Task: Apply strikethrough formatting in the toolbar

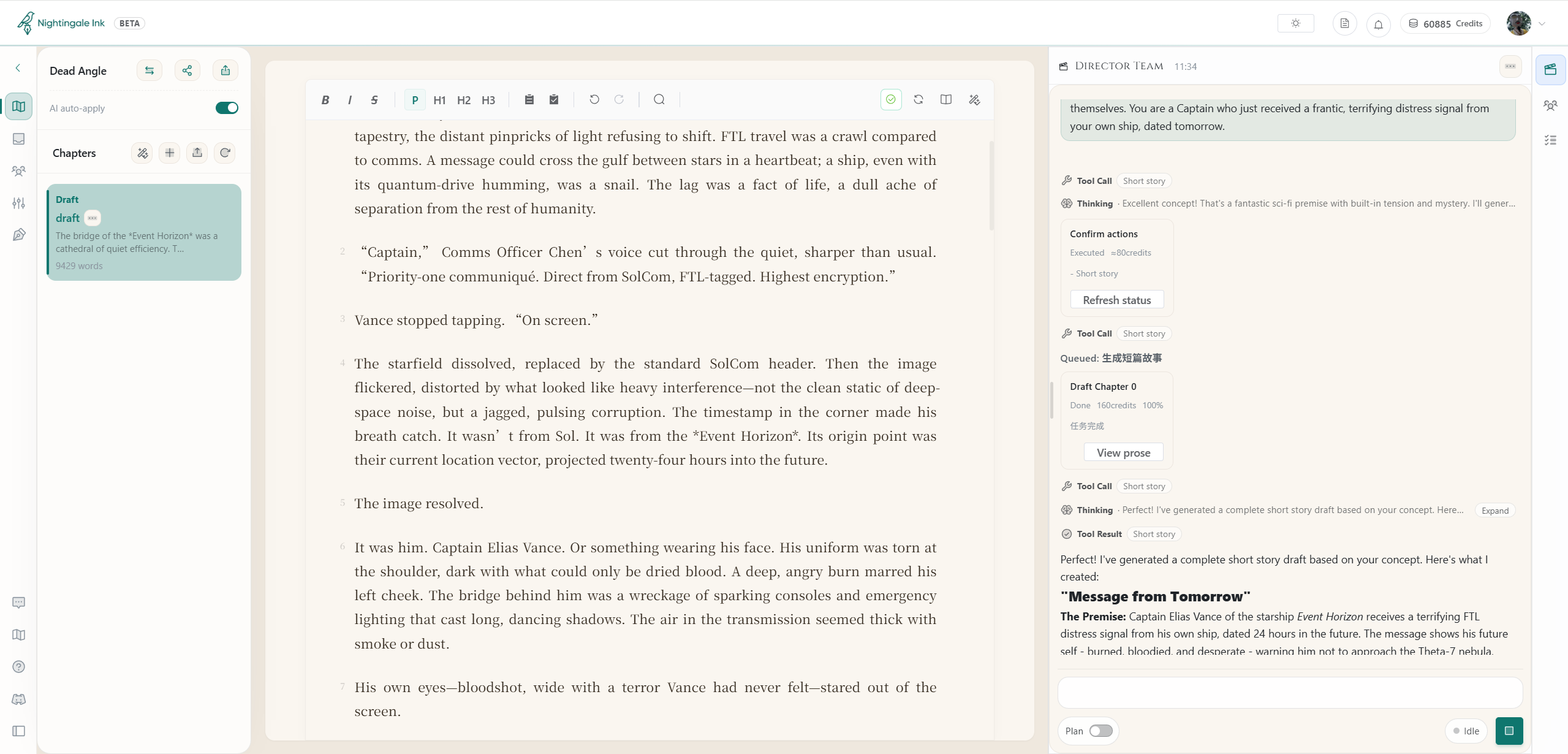Action: click(374, 100)
